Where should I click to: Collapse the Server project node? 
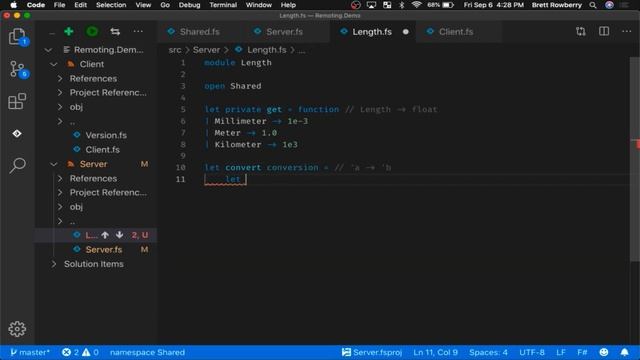click(54, 164)
